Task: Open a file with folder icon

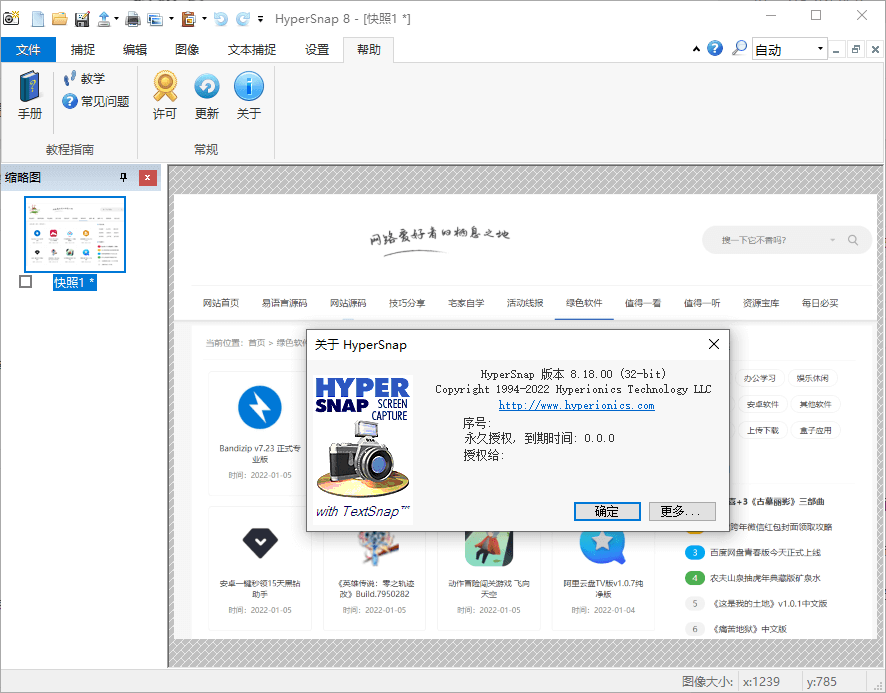Action: pos(59,19)
